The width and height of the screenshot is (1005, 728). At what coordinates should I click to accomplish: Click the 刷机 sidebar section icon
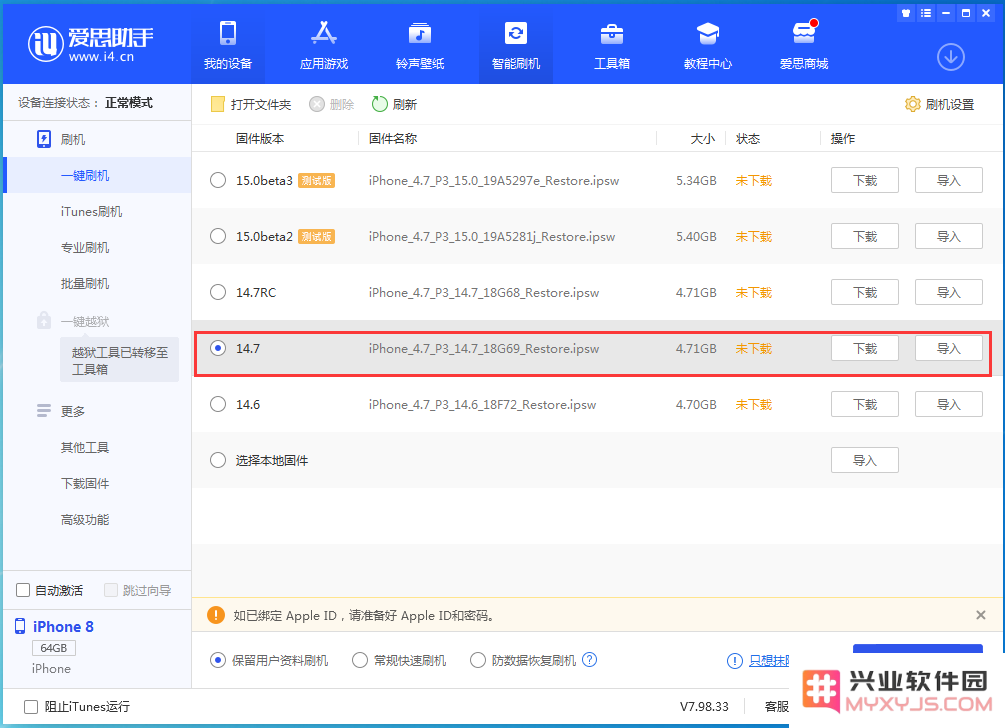[x=44, y=139]
